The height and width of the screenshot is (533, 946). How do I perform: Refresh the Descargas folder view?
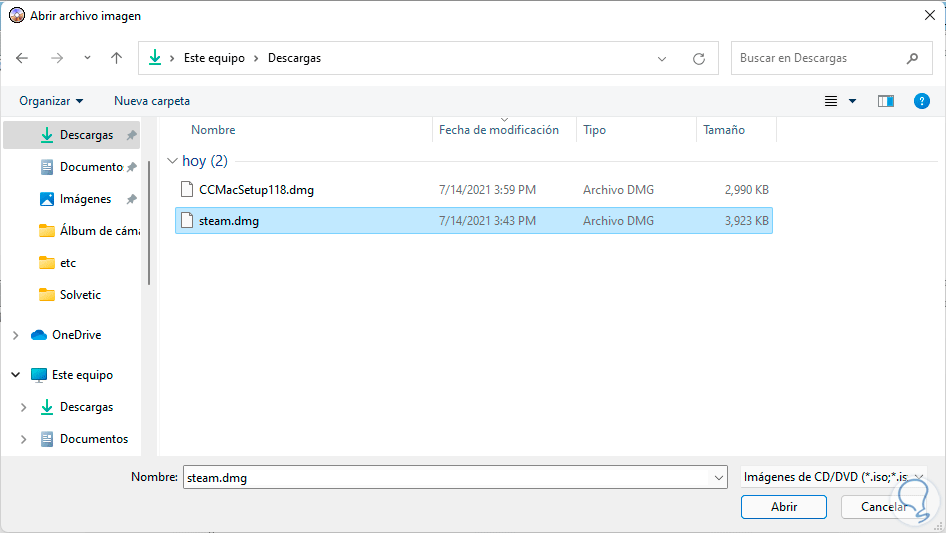point(699,58)
